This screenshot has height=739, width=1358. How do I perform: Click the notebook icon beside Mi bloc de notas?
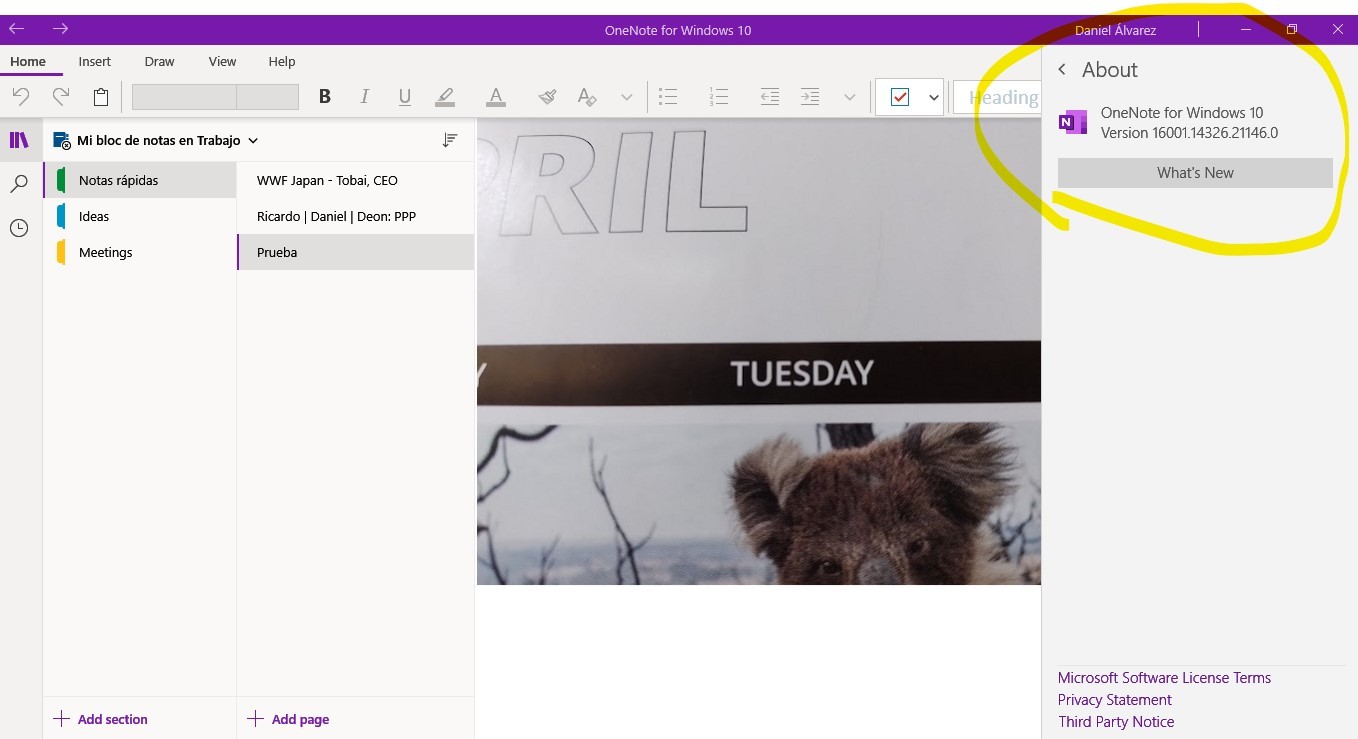click(61, 141)
